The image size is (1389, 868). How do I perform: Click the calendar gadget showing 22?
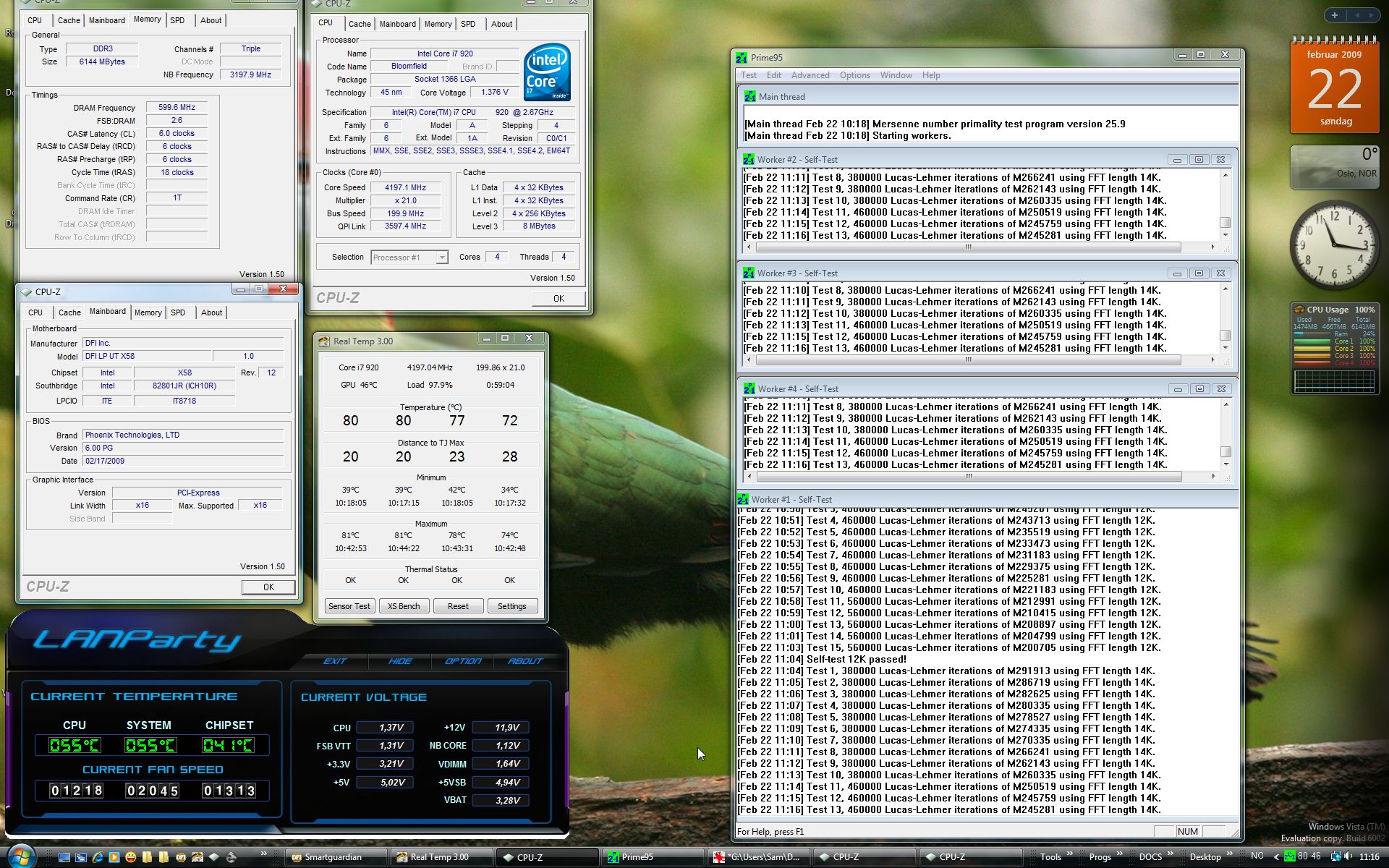pyautogui.click(x=1335, y=85)
